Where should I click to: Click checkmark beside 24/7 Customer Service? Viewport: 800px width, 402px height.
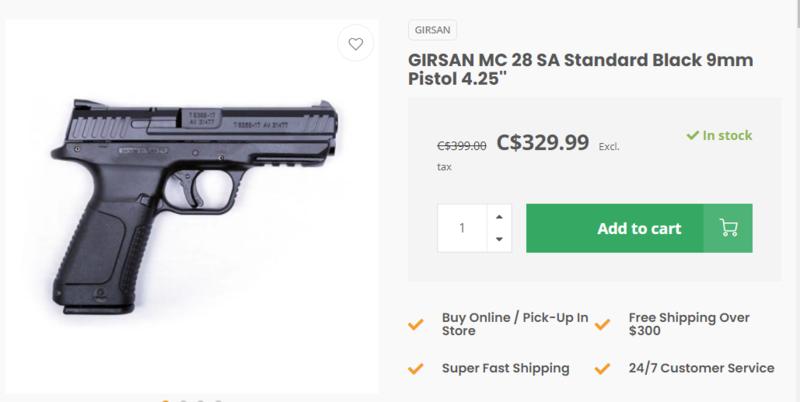[x=602, y=368]
